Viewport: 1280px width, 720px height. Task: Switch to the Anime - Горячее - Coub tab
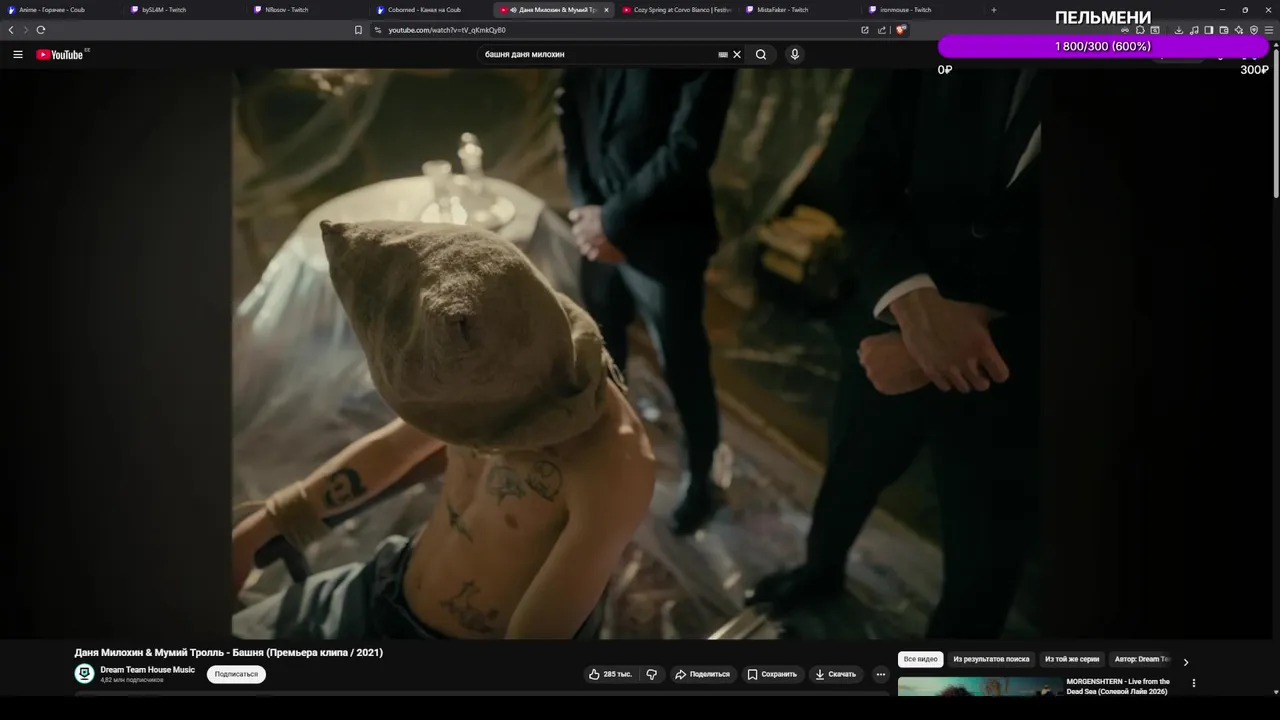pos(61,10)
